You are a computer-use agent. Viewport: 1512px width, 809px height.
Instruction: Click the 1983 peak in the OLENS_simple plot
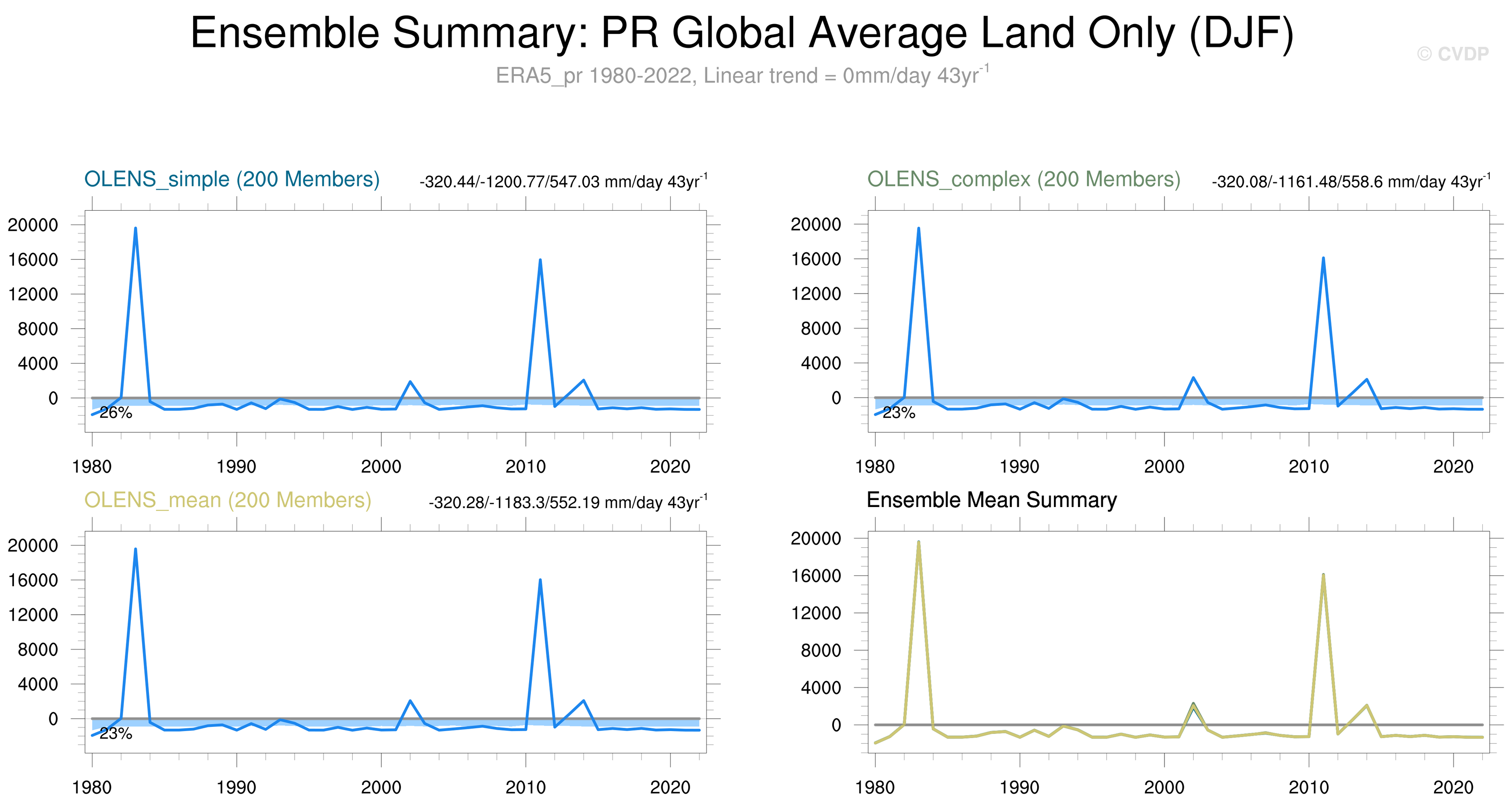tap(136, 229)
